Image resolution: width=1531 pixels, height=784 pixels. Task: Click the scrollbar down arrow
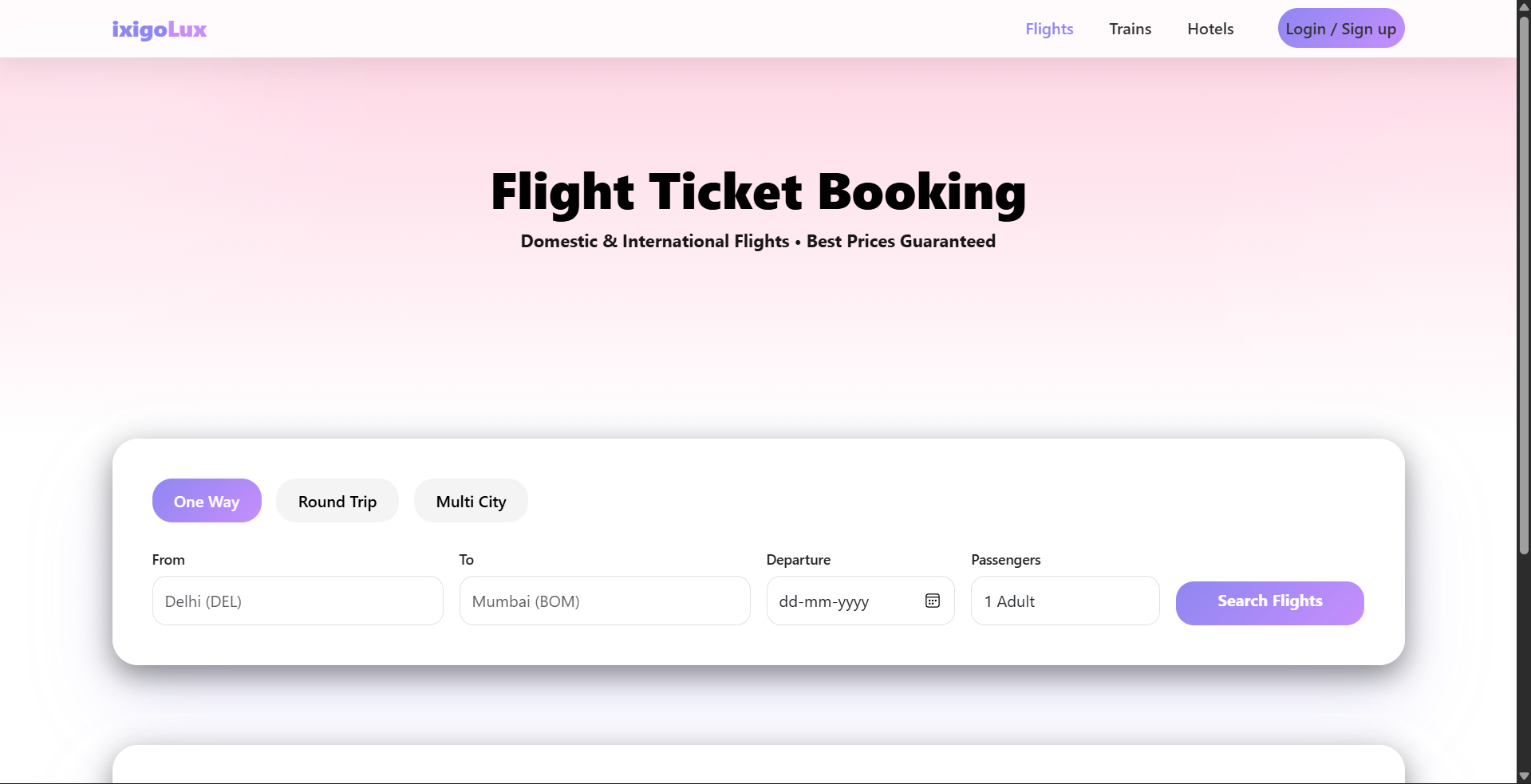pyautogui.click(x=1524, y=776)
